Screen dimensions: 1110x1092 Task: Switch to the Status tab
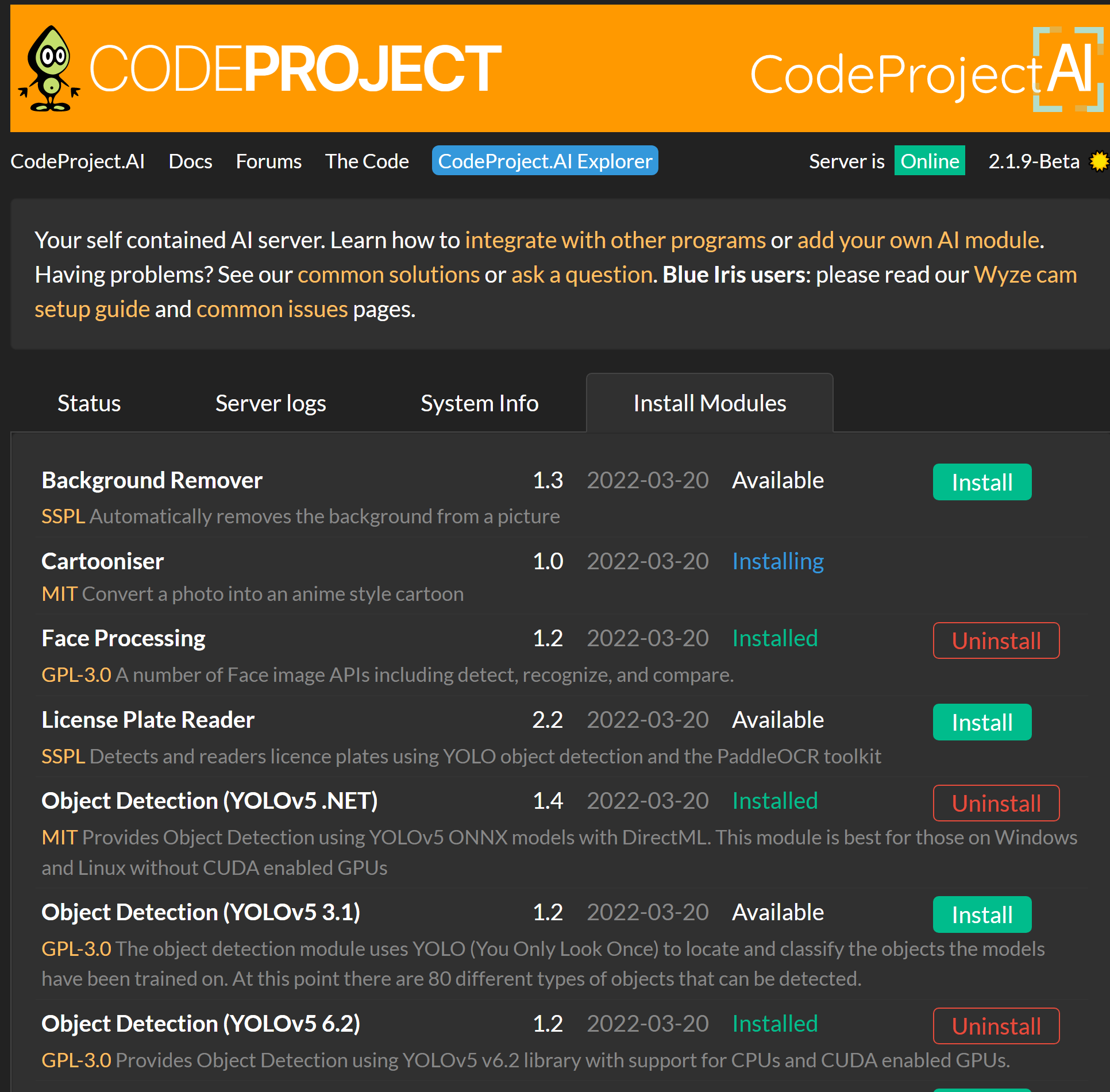point(89,403)
